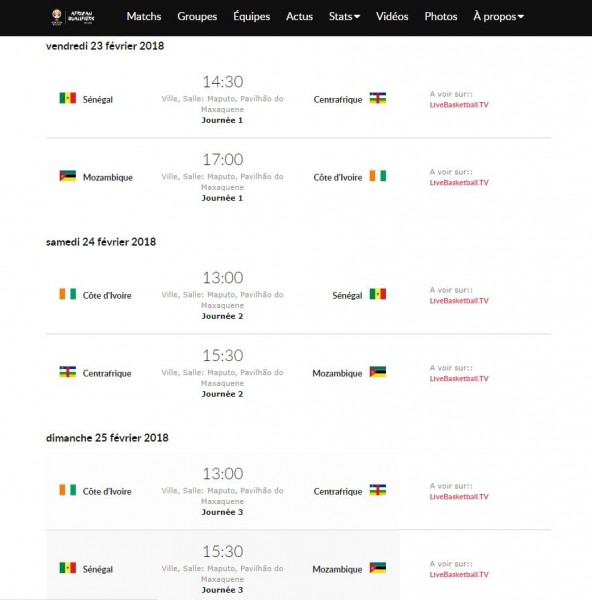Click the Mozambique team name at 17:00

(108, 178)
